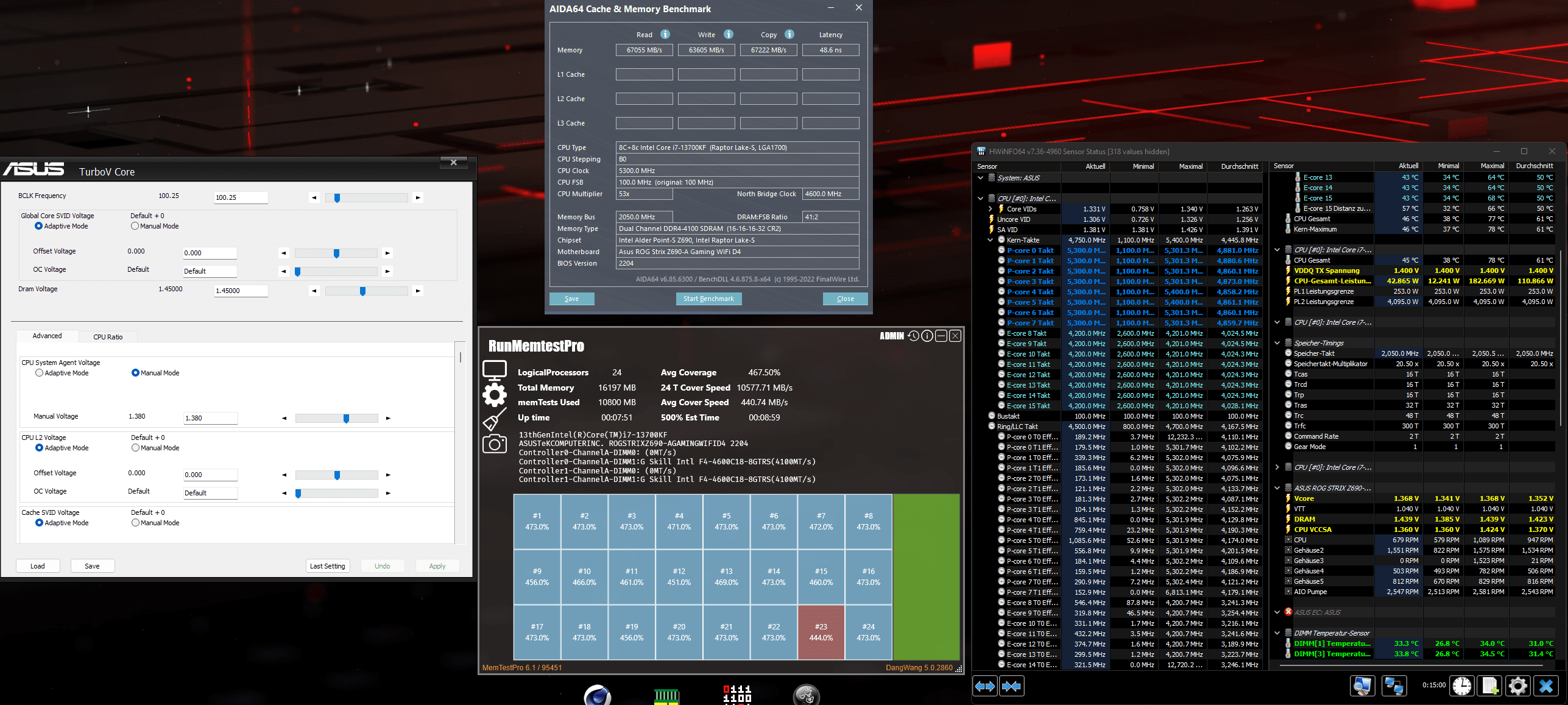Viewport: 1568px width, 705px height.
Task: Open the history clock icon in RunMemtestPro
Action: (x=913, y=336)
